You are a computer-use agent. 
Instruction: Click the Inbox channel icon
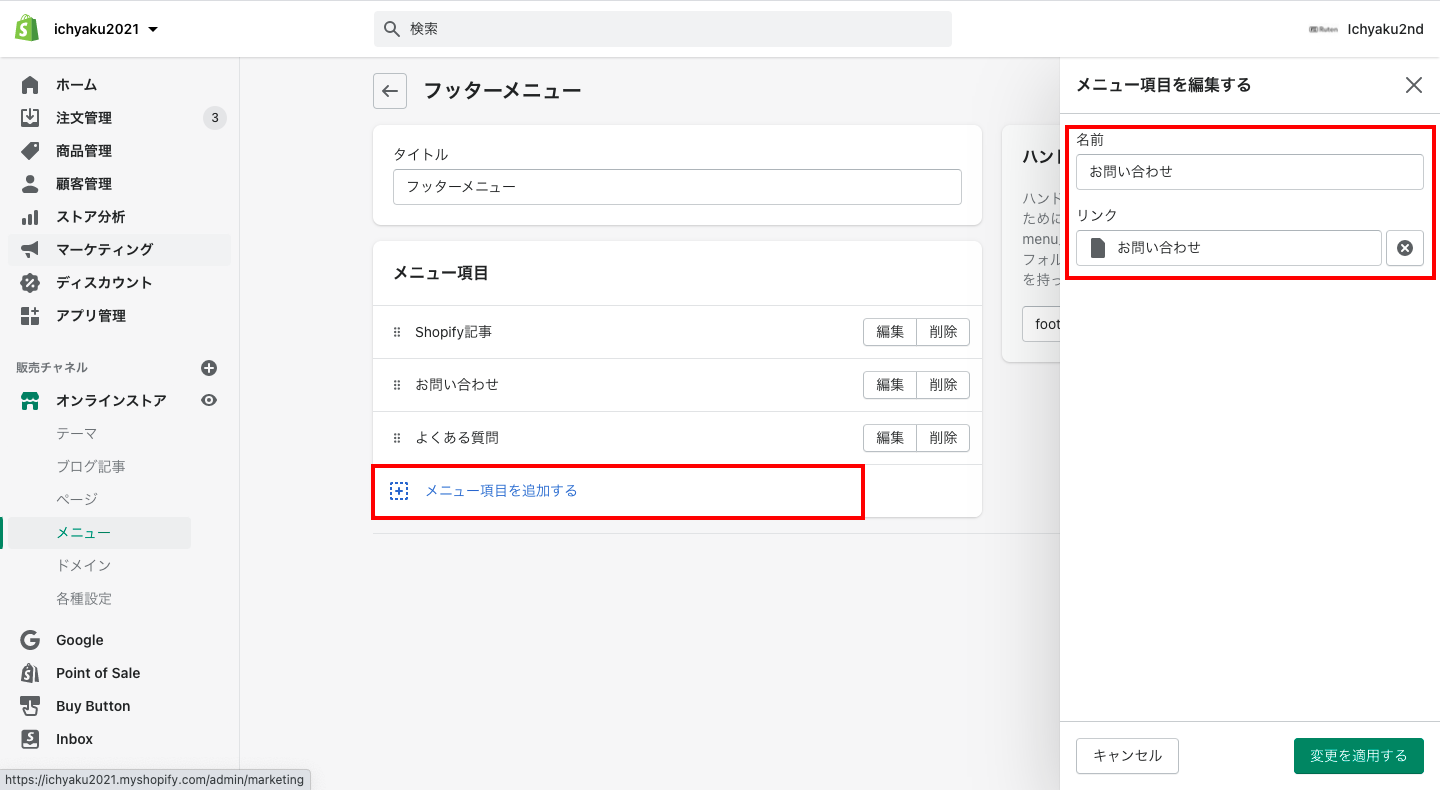[x=30, y=739]
